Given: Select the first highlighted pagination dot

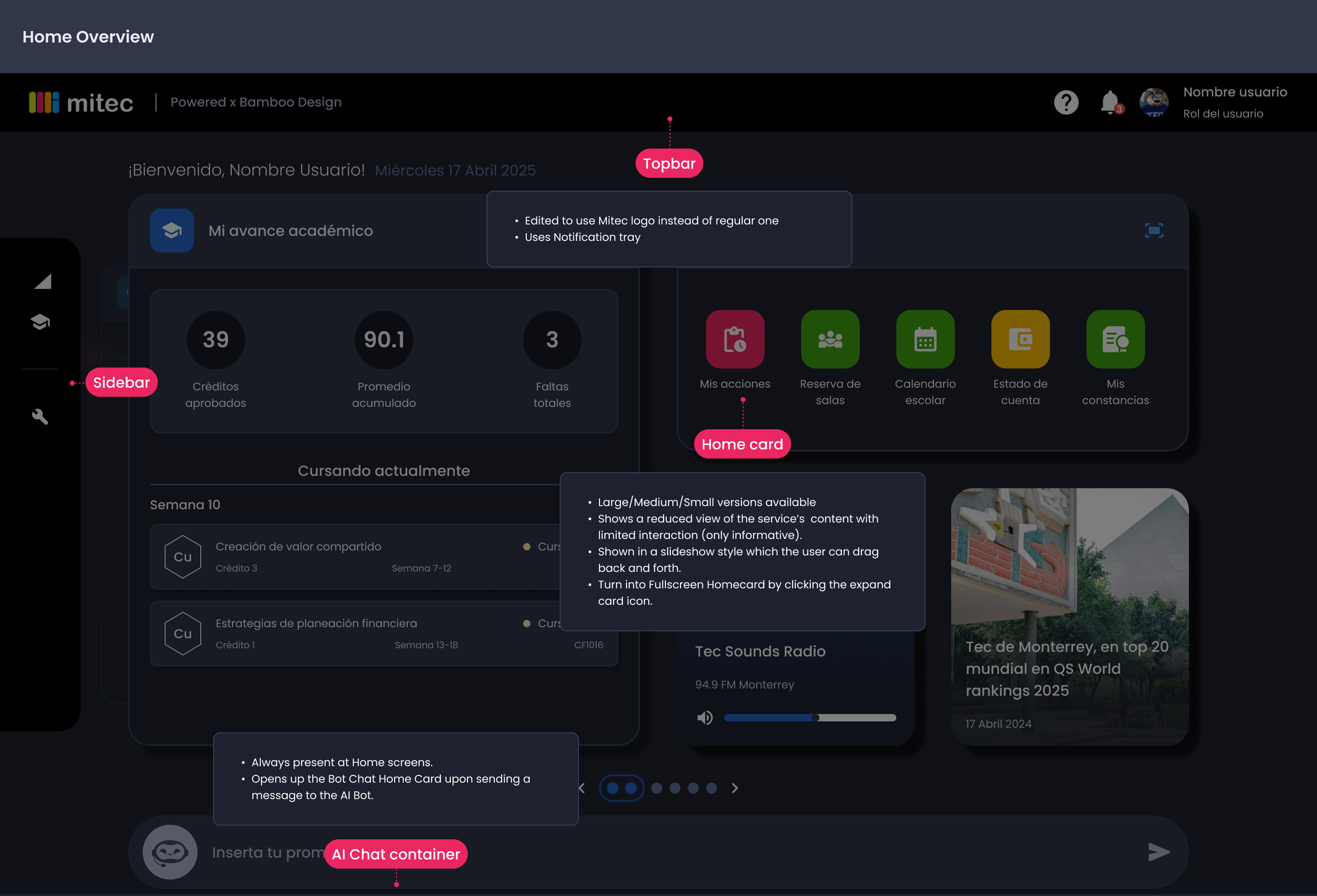Looking at the screenshot, I should (x=613, y=788).
